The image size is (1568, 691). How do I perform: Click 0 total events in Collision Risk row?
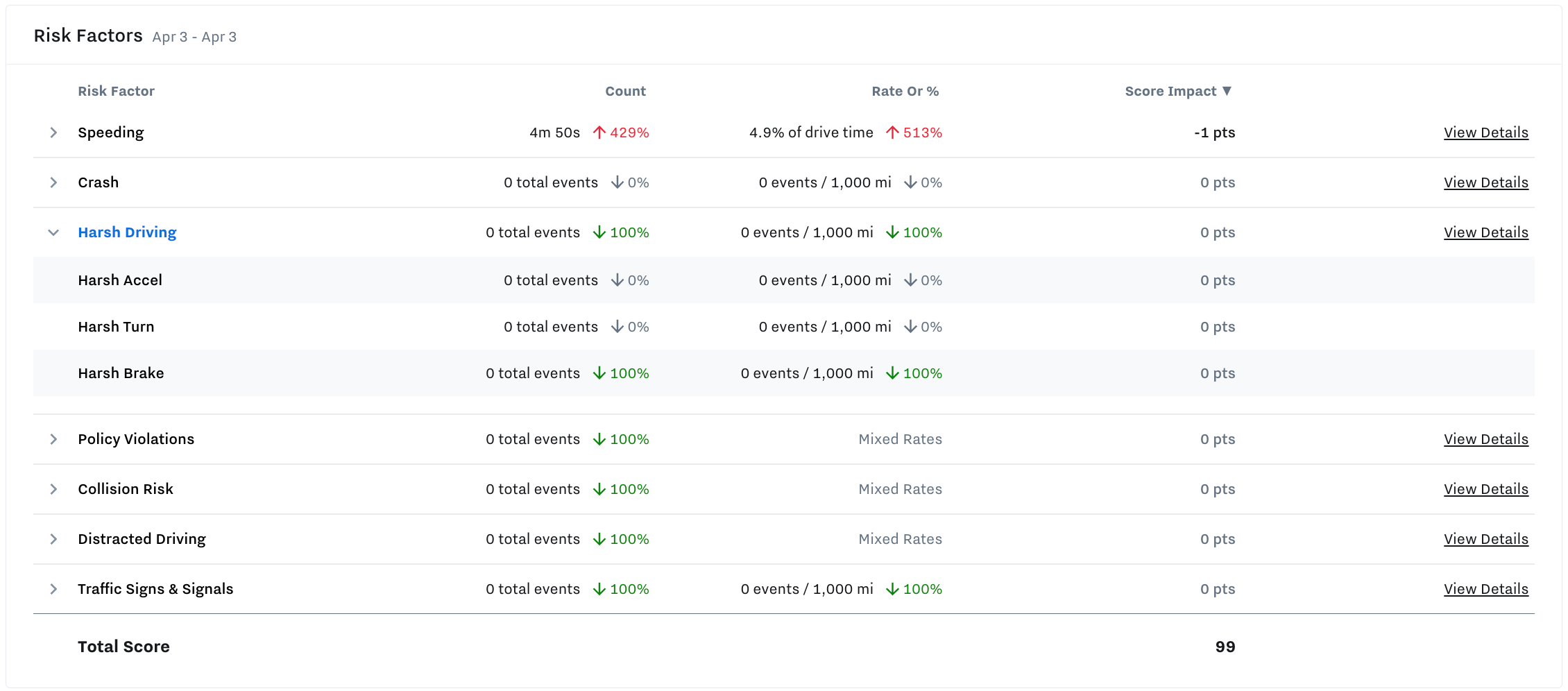(x=533, y=489)
